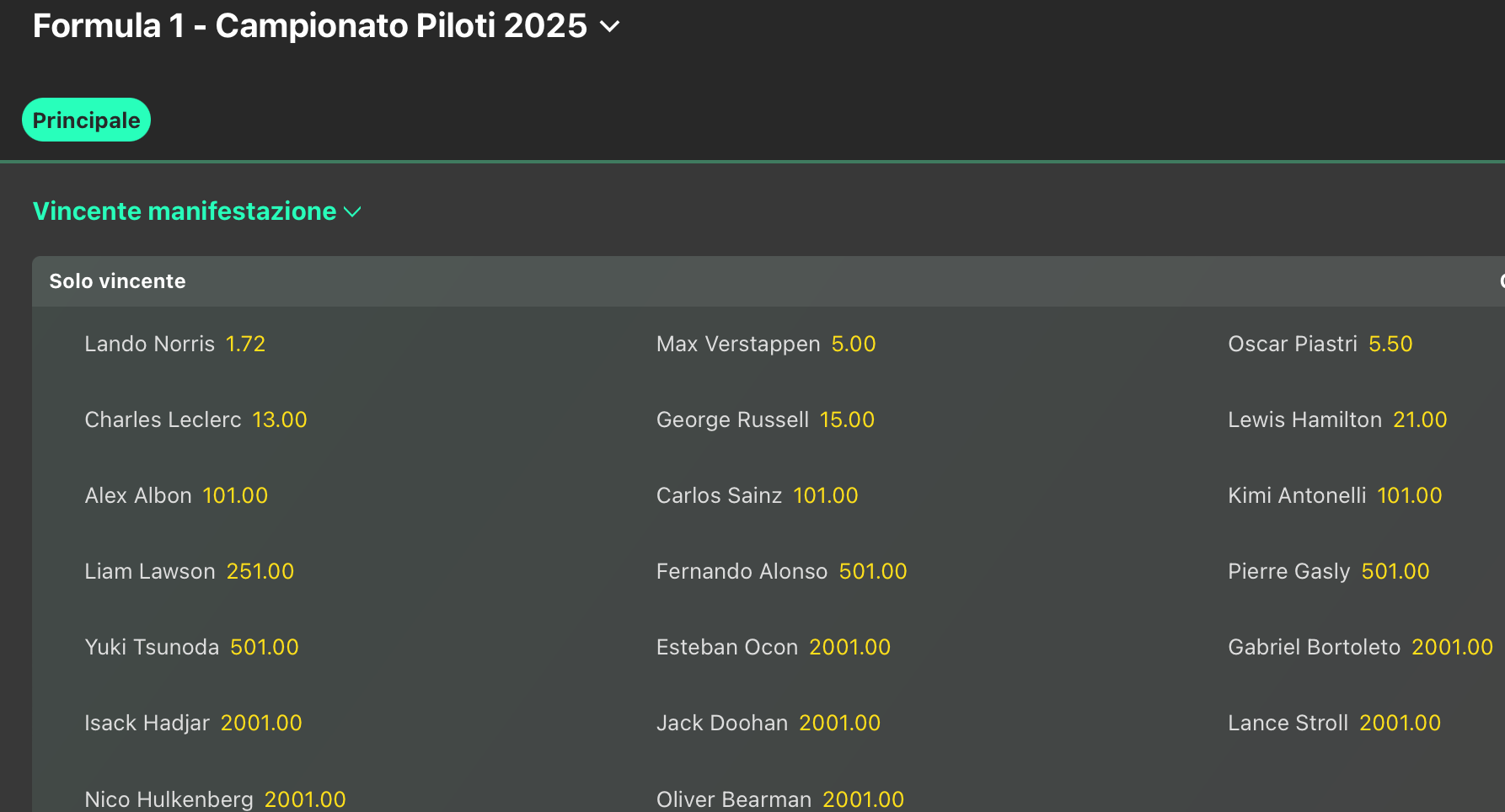Pick Oscar Piastri at 5.50

coord(1390,345)
